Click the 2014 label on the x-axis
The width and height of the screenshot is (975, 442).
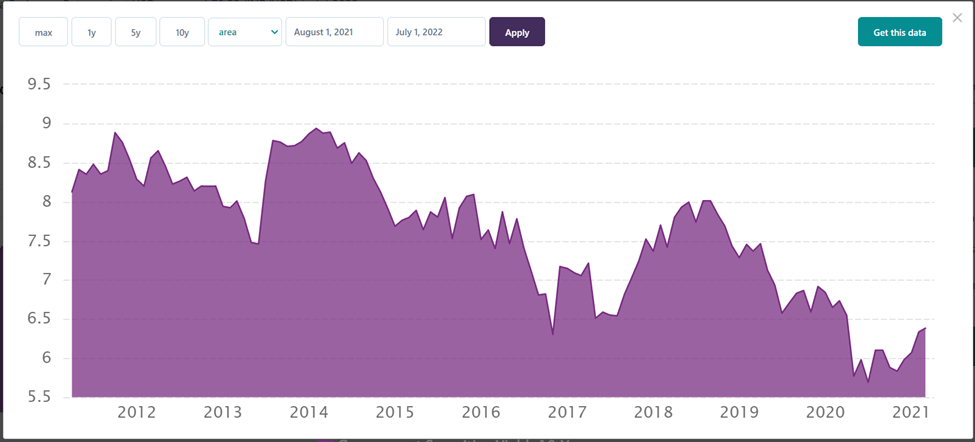click(x=308, y=412)
